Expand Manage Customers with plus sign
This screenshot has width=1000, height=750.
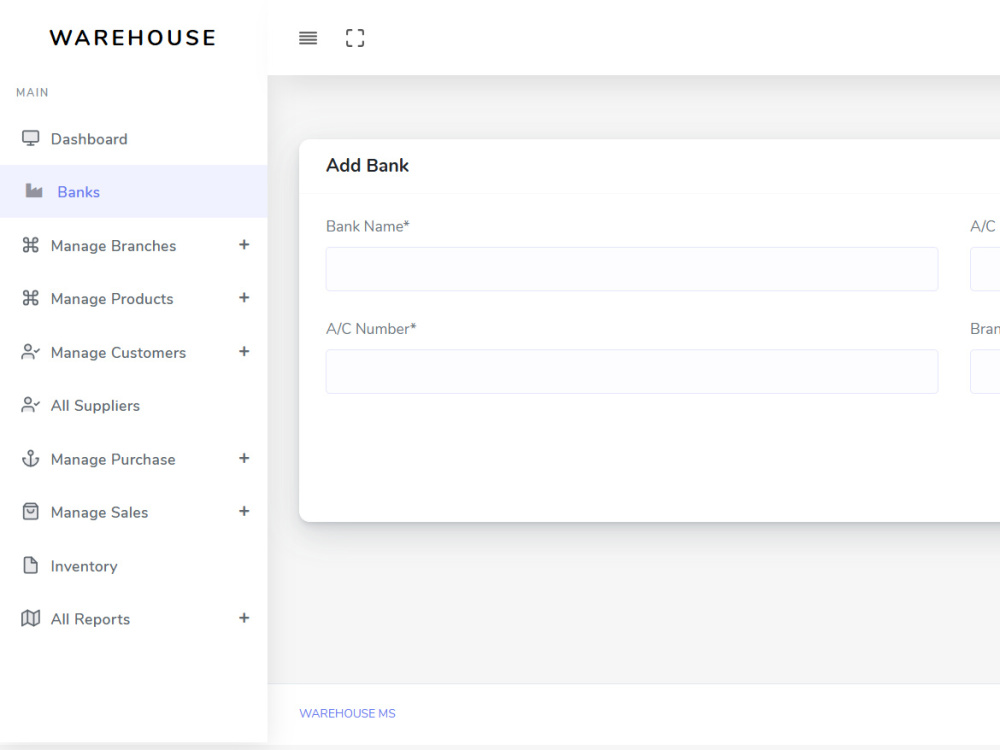click(x=244, y=351)
